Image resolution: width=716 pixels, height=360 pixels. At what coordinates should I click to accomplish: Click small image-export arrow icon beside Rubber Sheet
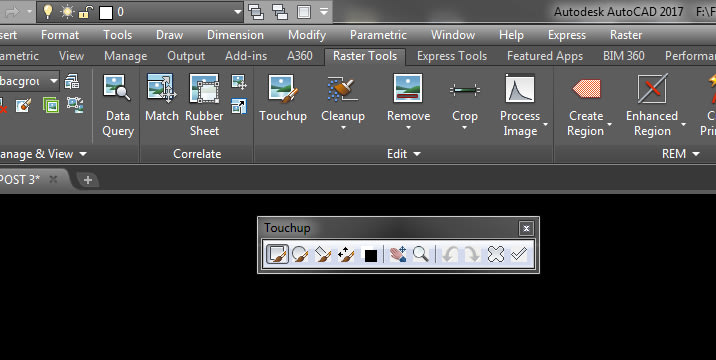(239, 106)
